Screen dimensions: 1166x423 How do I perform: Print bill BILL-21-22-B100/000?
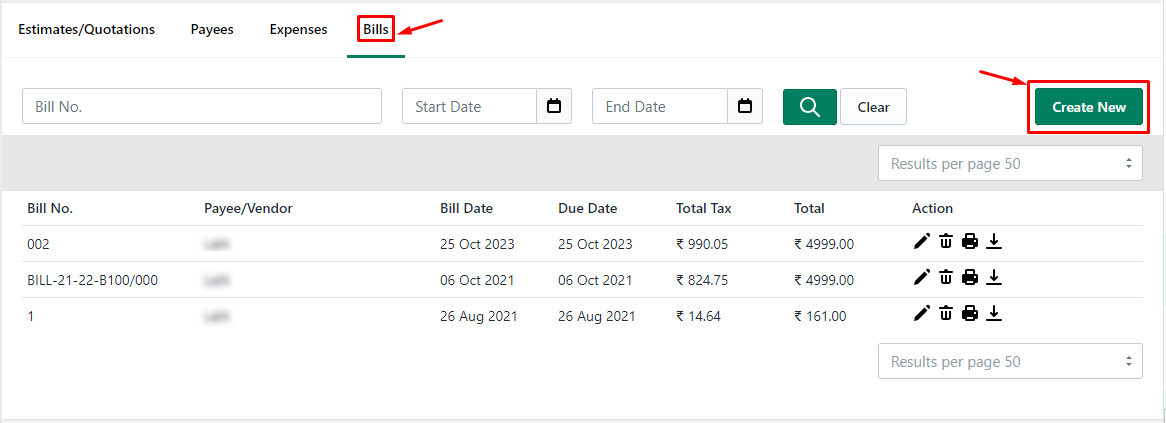click(970, 277)
